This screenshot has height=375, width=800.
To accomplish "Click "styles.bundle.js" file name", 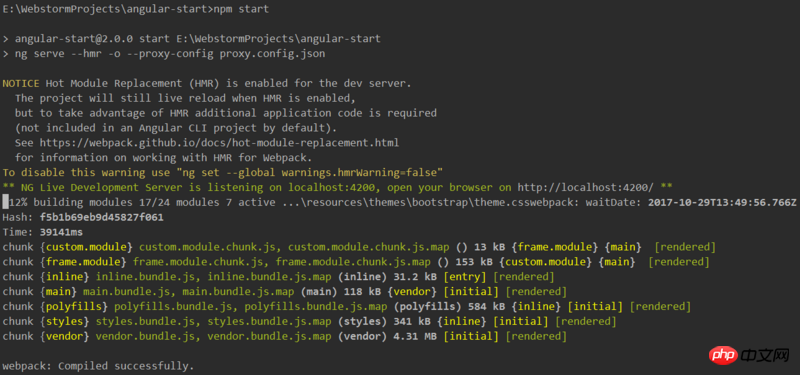I will pos(145,321).
